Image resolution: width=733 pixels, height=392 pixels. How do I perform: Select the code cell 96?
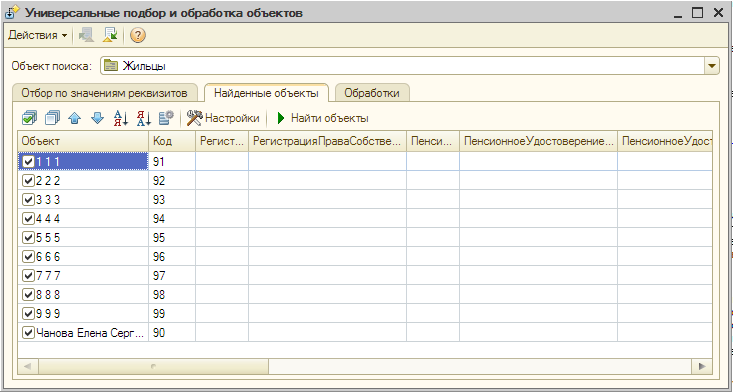point(172,257)
